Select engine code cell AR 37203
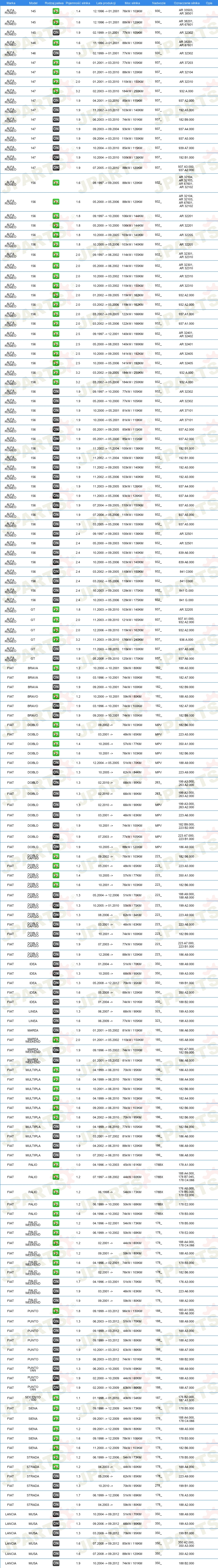Viewport: 218px width, 1568px height. pos(186,63)
